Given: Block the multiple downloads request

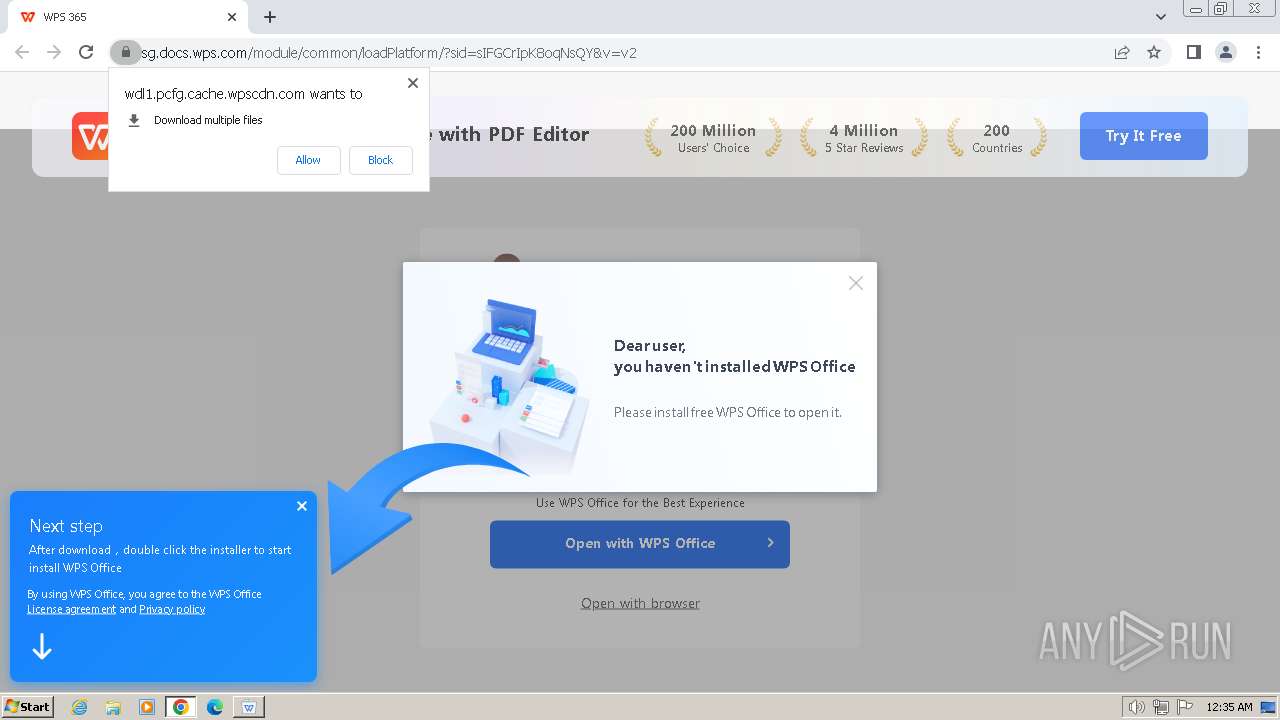Looking at the screenshot, I should coord(380,160).
